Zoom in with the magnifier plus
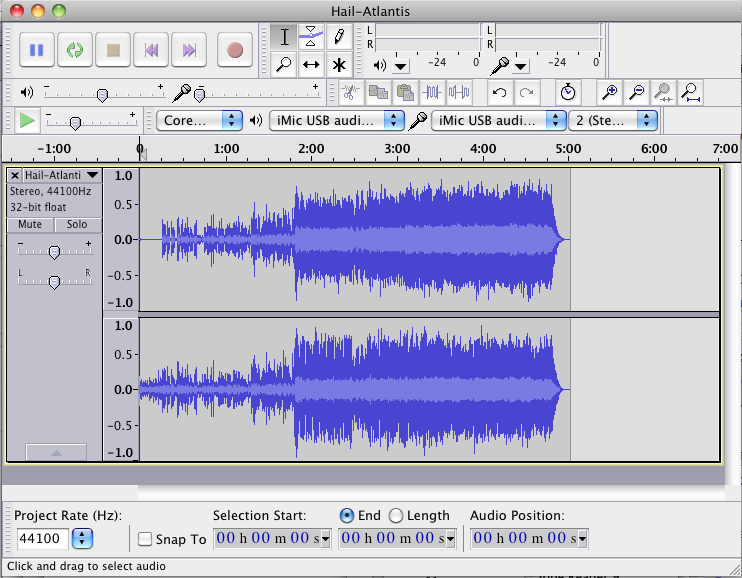 (x=609, y=92)
